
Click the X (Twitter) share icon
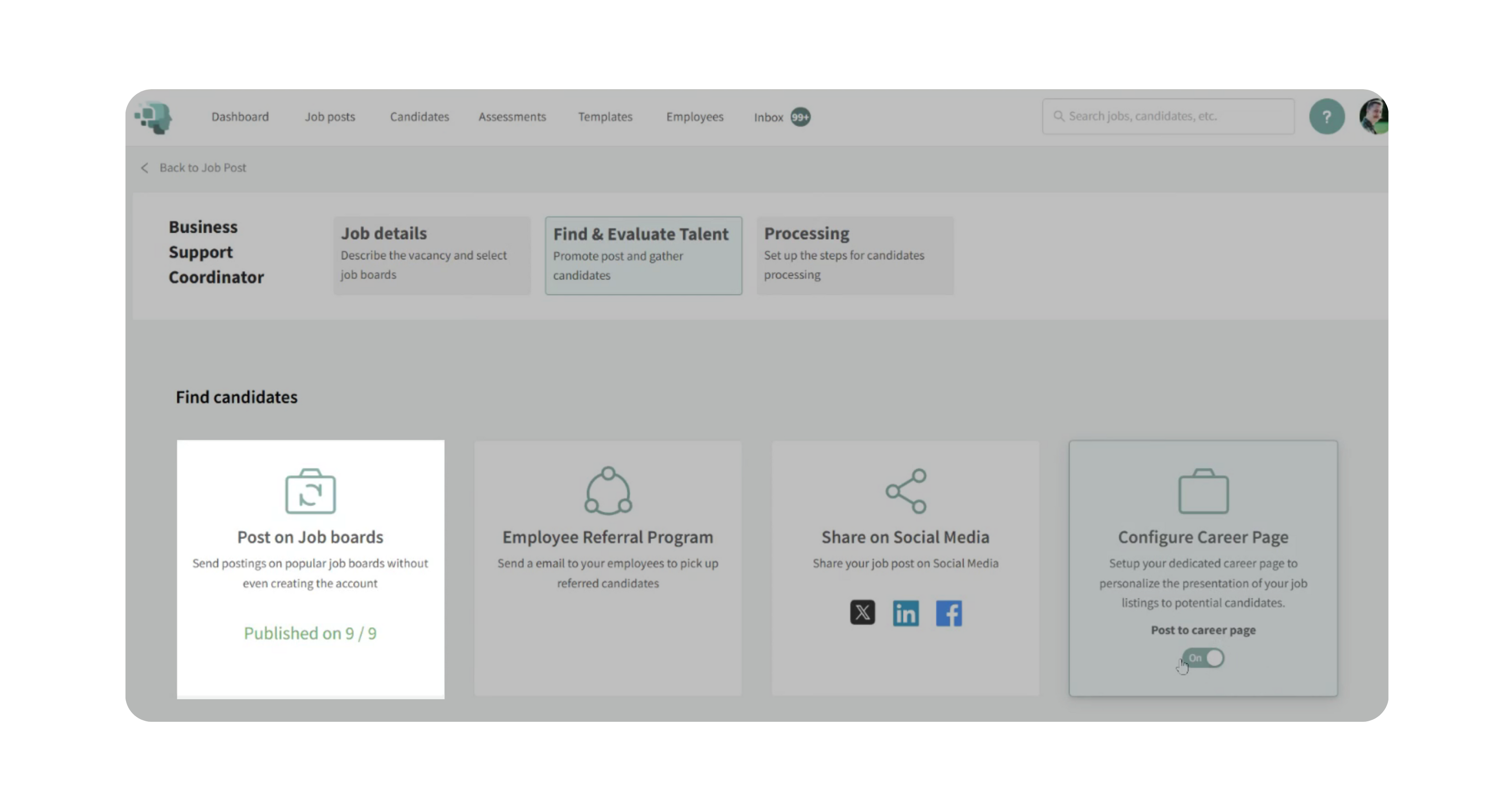862,612
